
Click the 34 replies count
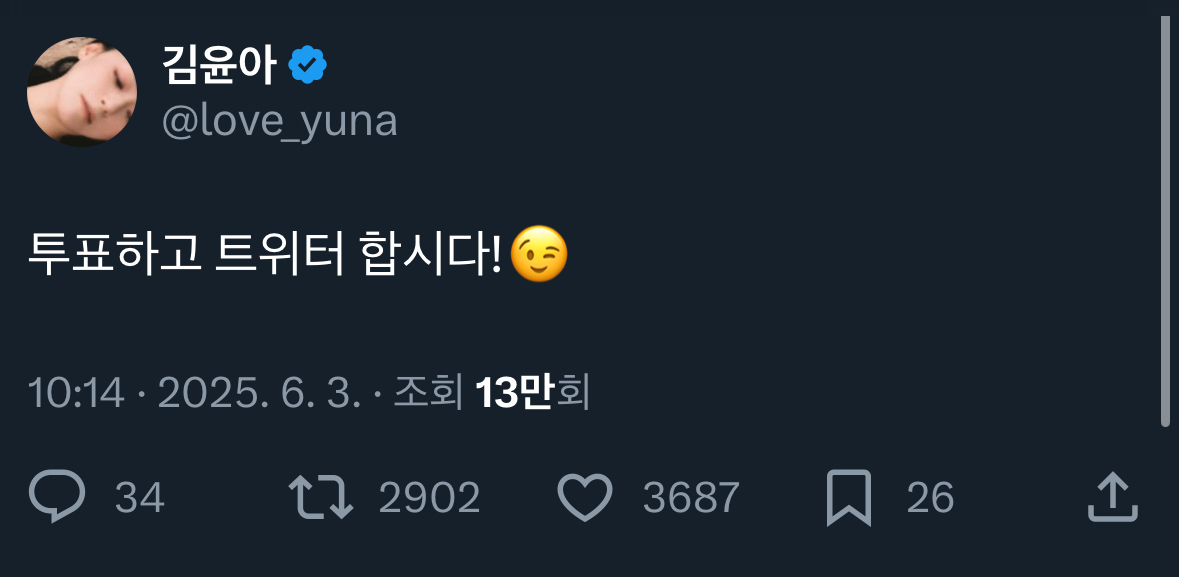point(139,497)
